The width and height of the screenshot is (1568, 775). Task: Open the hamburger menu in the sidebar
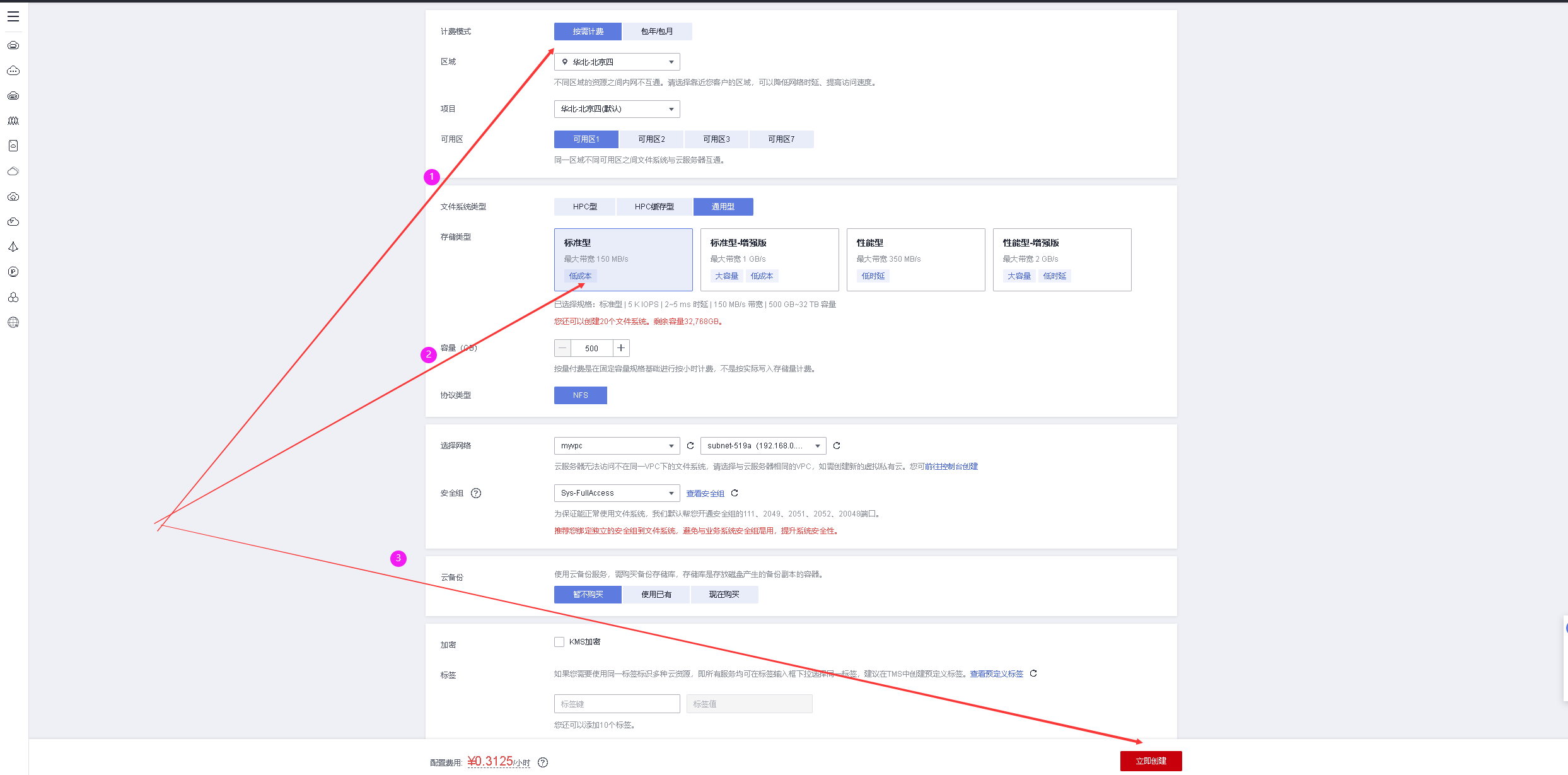[x=13, y=16]
